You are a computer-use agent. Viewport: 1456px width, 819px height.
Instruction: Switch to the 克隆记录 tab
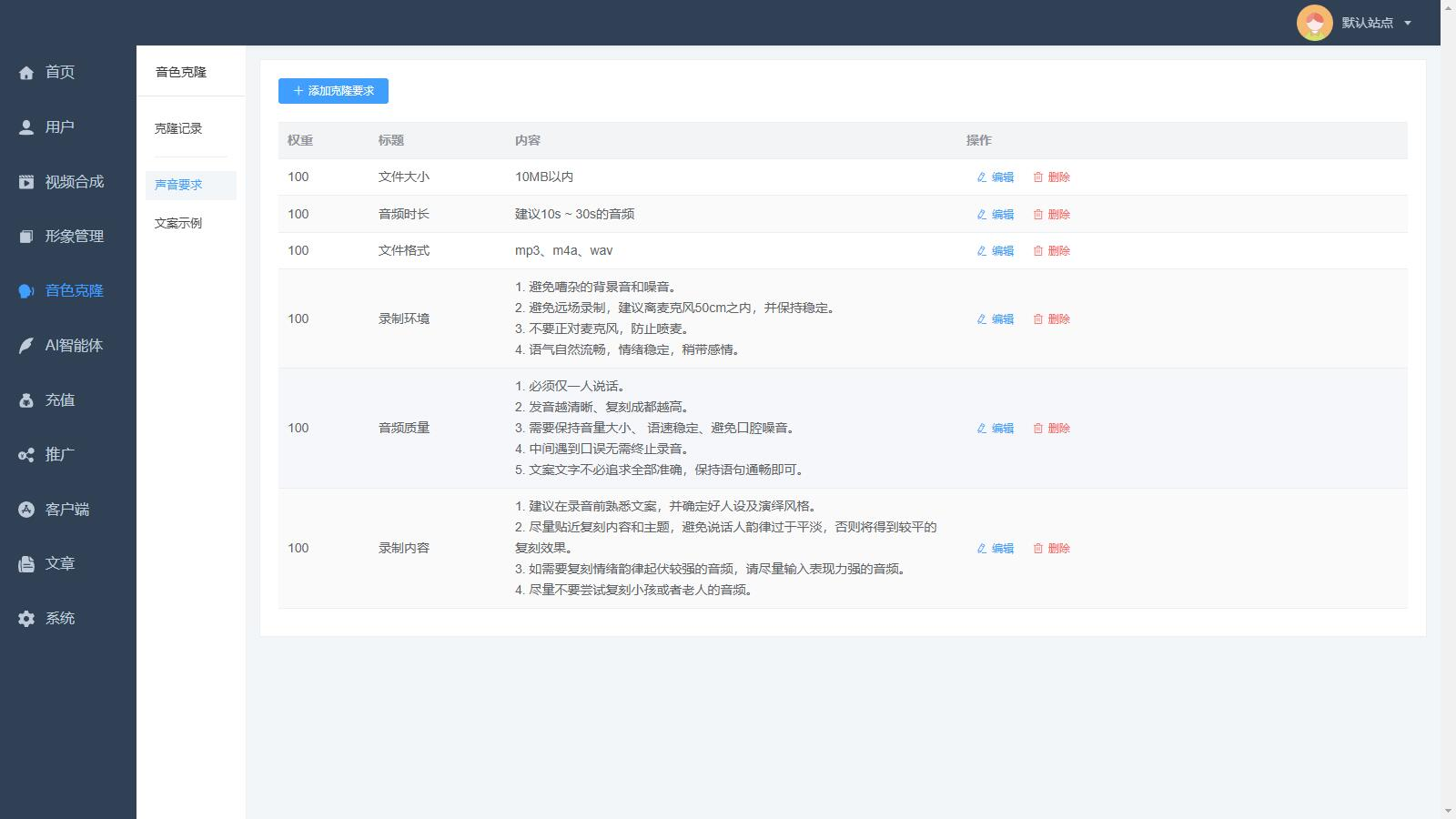click(178, 129)
